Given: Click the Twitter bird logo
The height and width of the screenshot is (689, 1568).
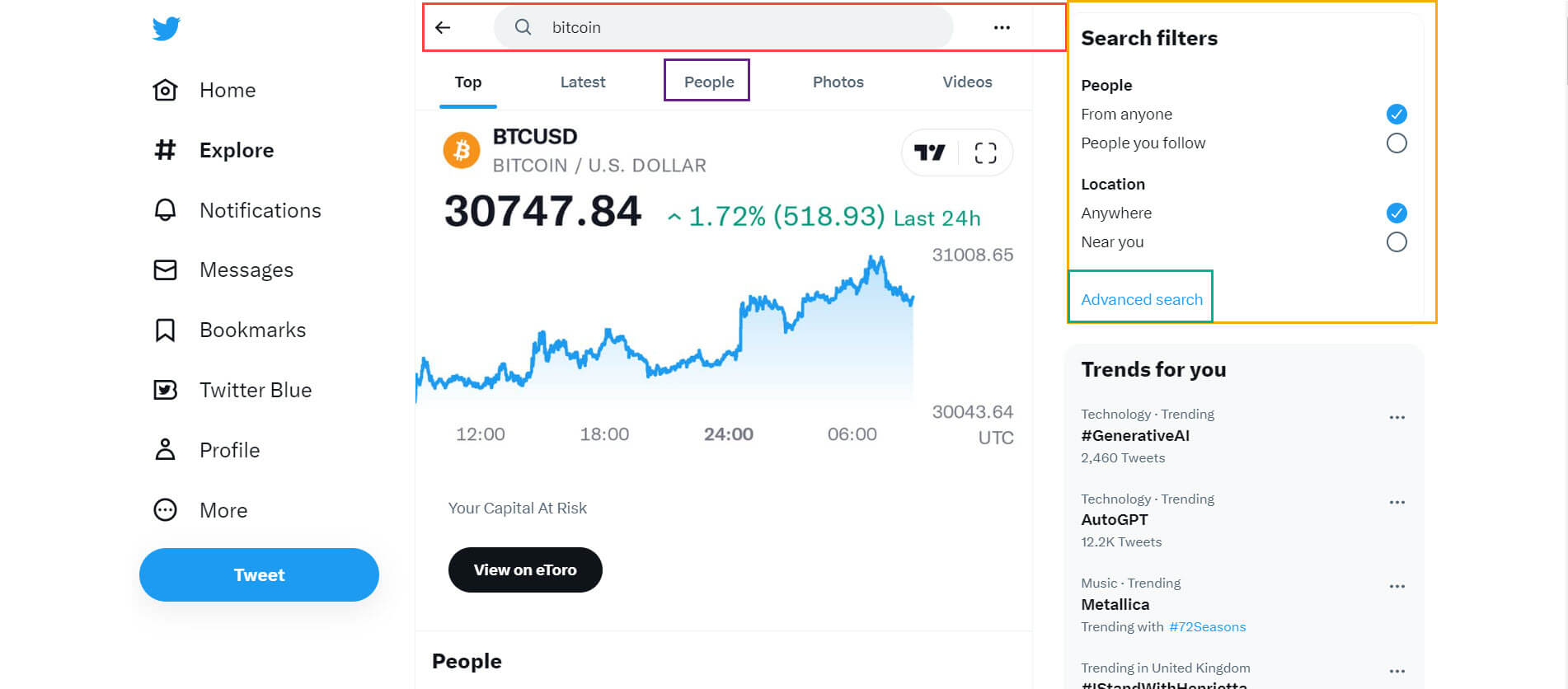Looking at the screenshot, I should [x=166, y=28].
